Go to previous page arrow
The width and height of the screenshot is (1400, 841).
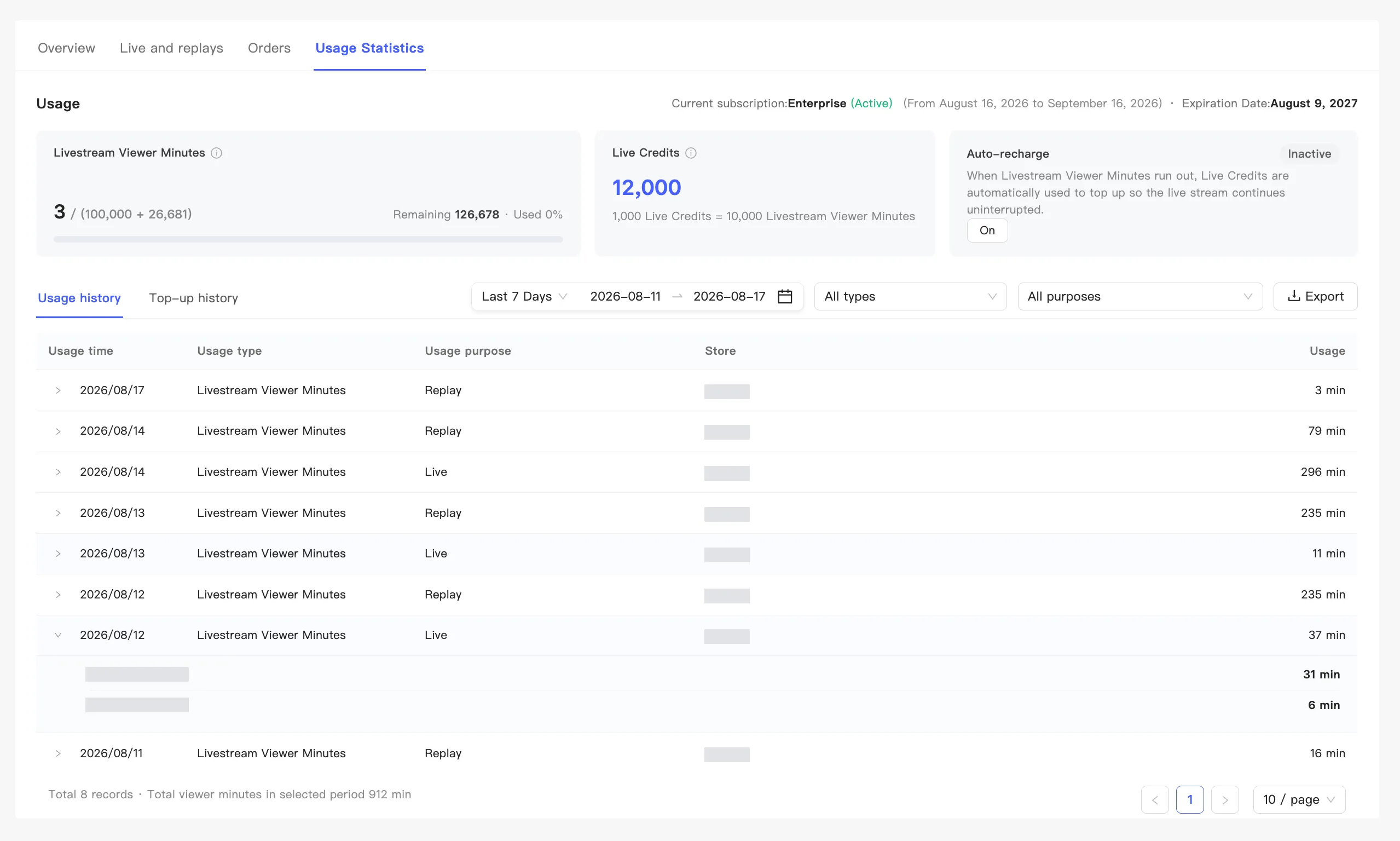(1155, 799)
